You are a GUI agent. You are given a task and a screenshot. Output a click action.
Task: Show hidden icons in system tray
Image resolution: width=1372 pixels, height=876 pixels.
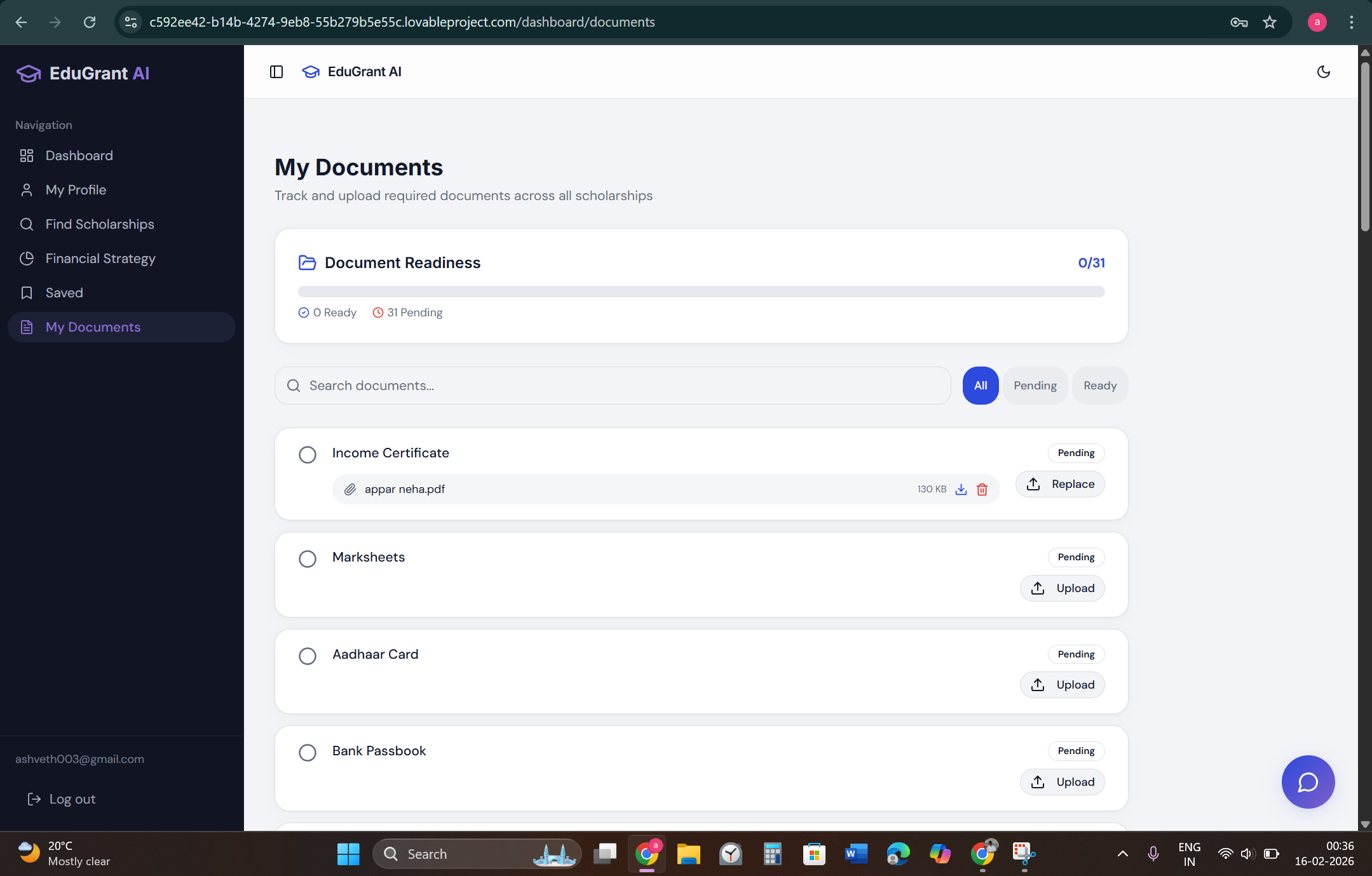coord(1123,854)
